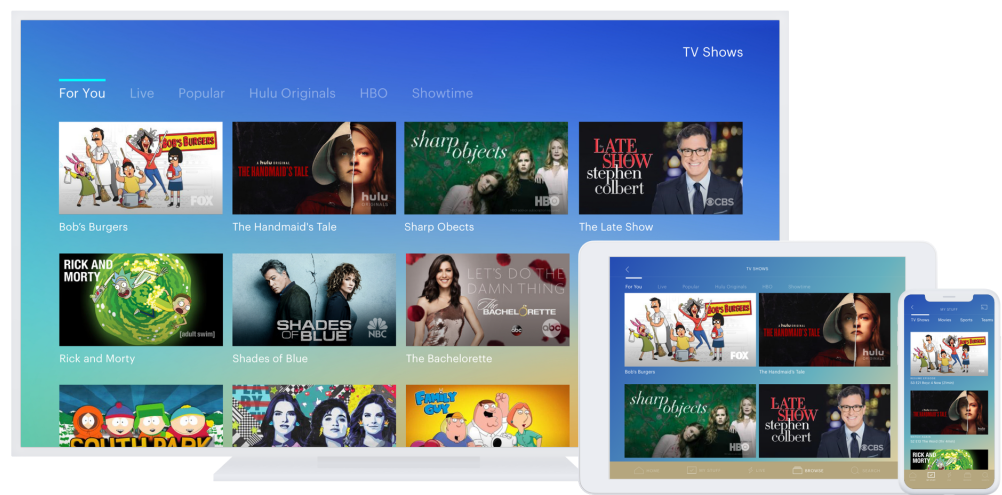Screen dimensions: 1002x495
Task: Open Shades of Blue thumbnail on the TV
Action: (314, 300)
